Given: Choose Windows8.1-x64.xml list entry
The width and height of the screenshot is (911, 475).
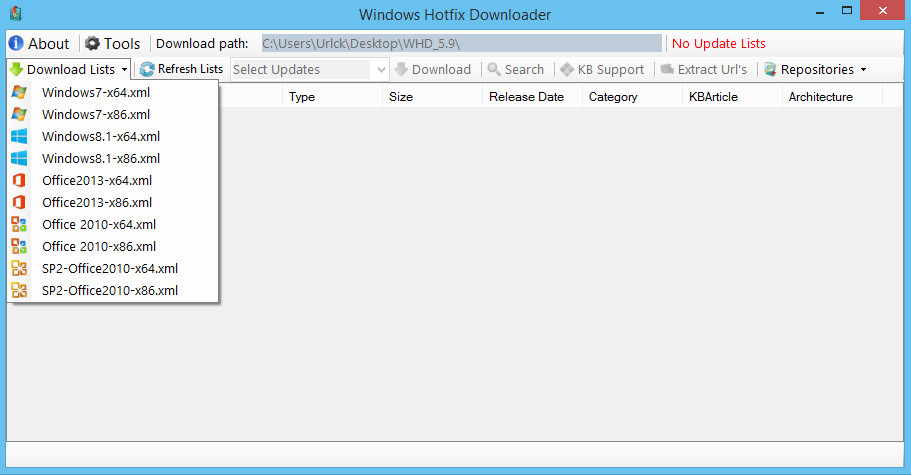Looking at the screenshot, I should (113, 136).
